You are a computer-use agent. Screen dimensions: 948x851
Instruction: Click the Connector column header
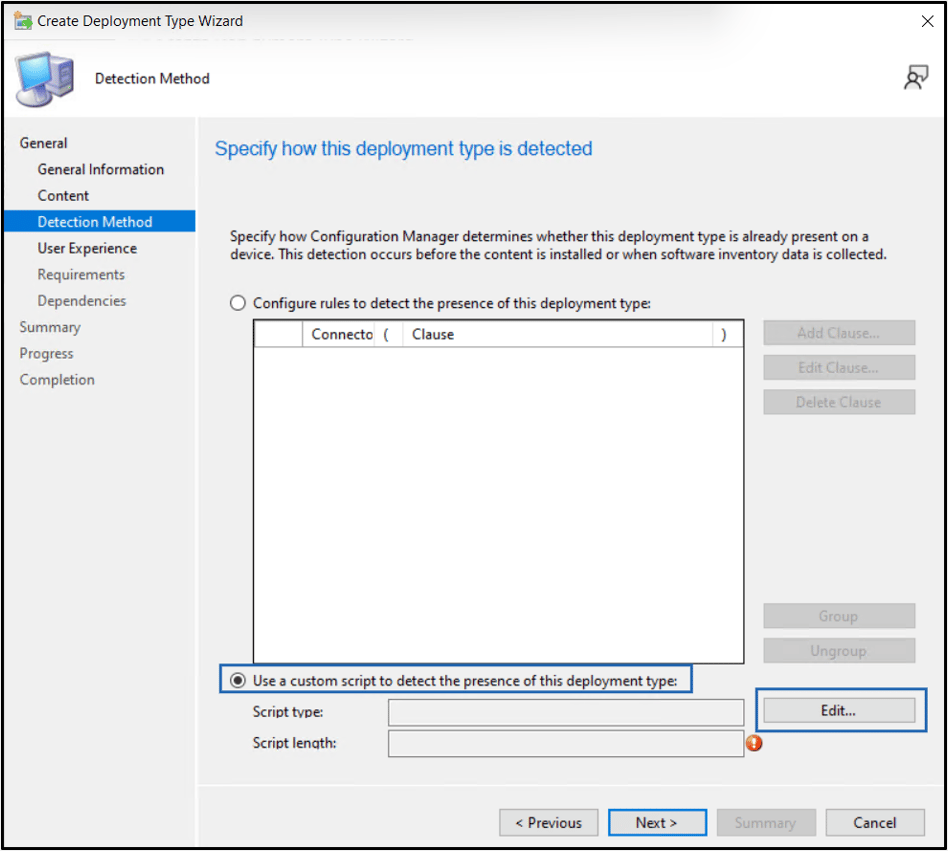(338, 334)
